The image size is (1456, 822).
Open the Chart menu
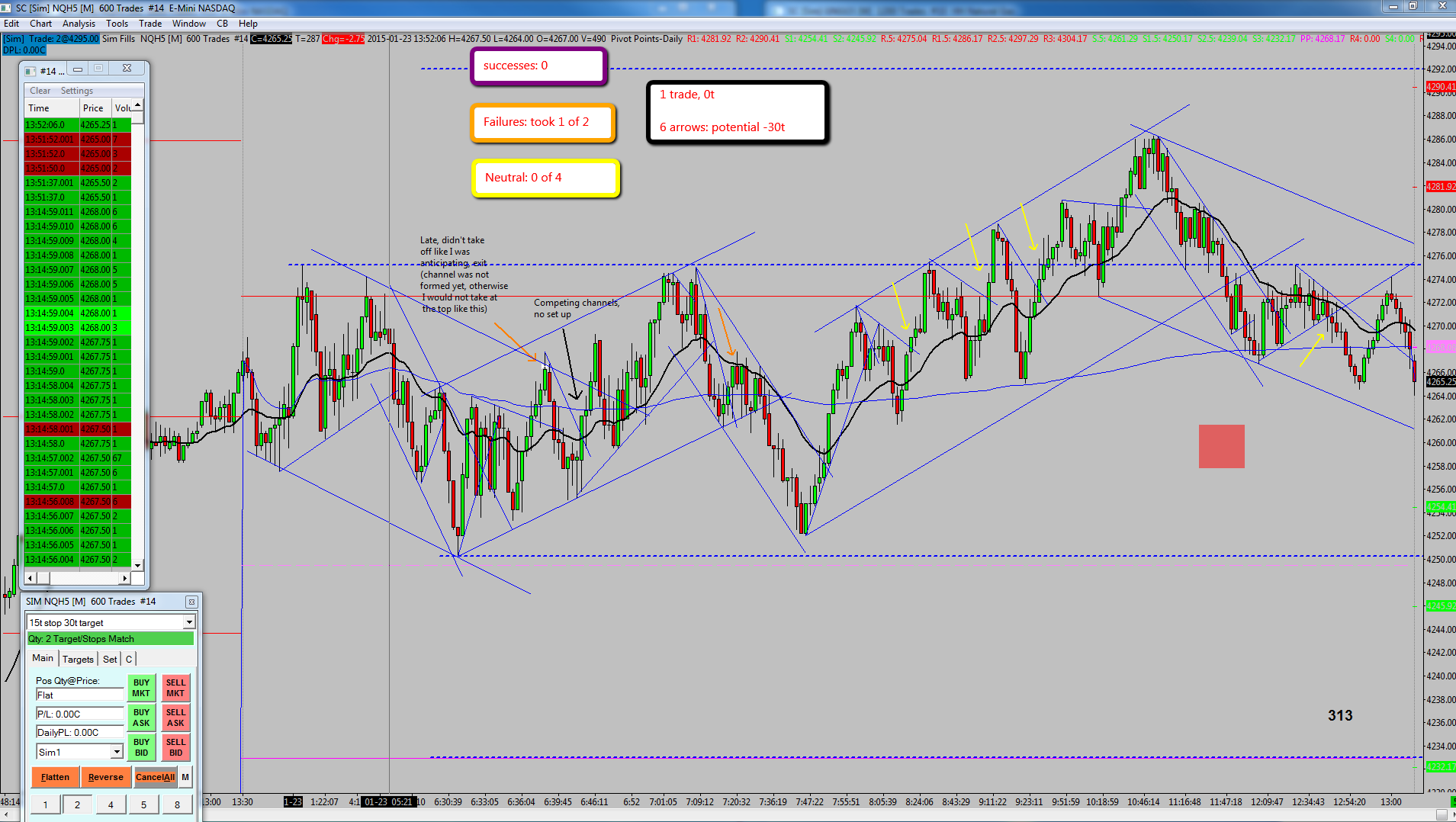(x=40, y=24)
